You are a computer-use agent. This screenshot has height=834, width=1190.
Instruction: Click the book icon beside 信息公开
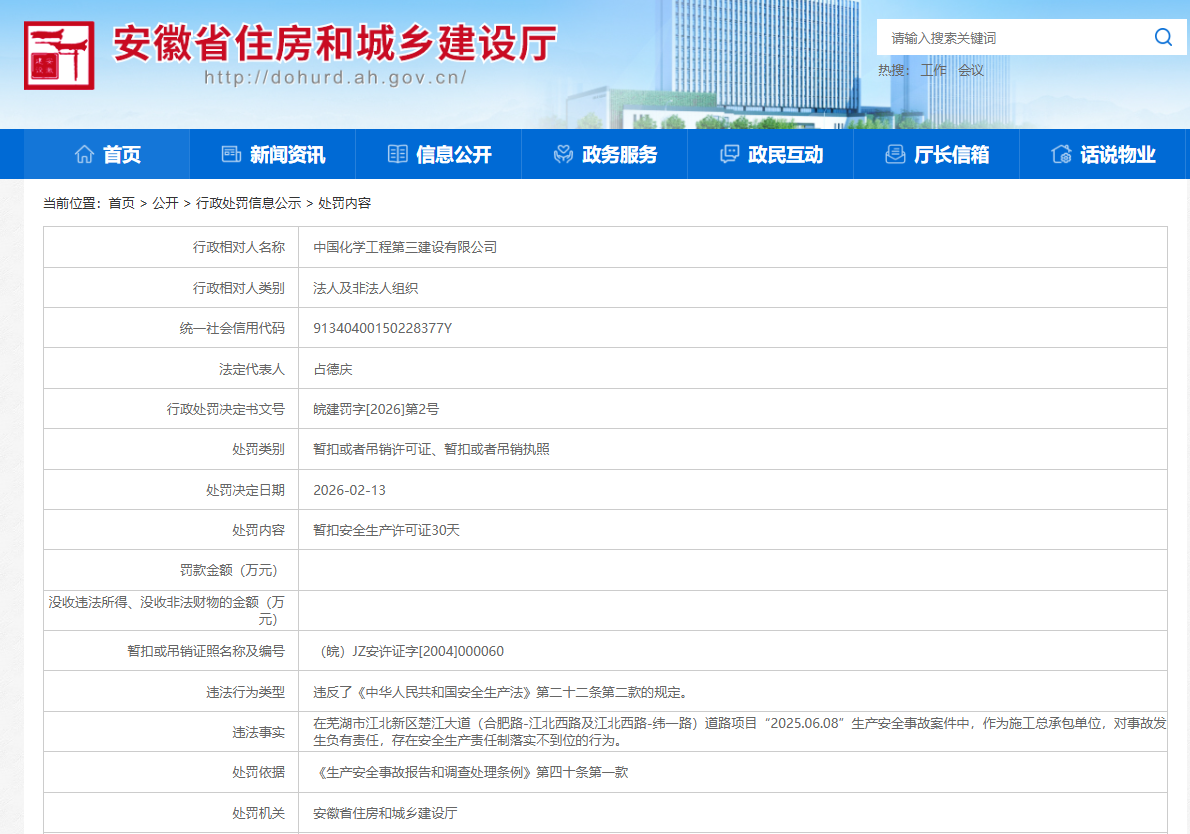click(397, 154)
